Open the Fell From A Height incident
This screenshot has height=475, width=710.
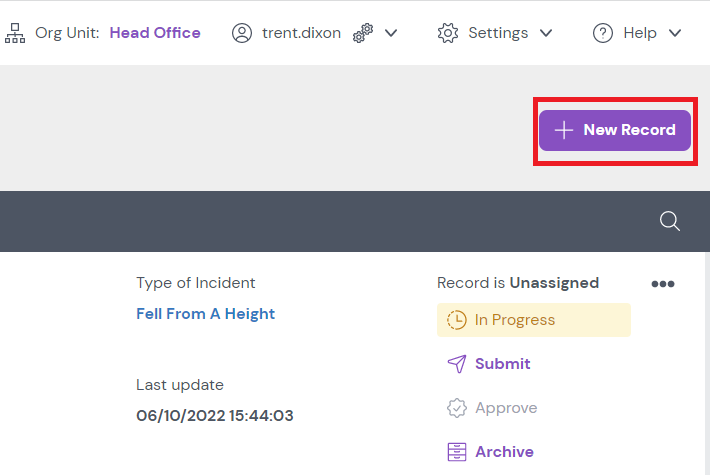(x=205, y=314)
